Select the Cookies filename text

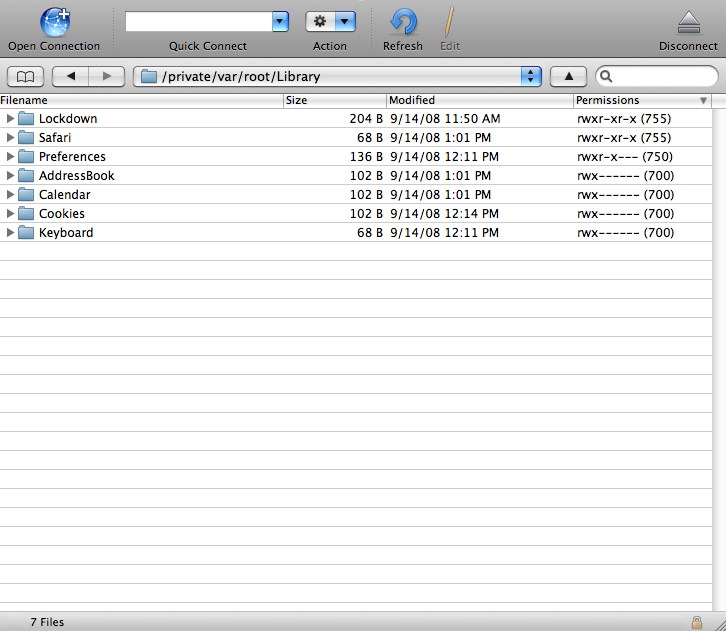pos(62,213)
